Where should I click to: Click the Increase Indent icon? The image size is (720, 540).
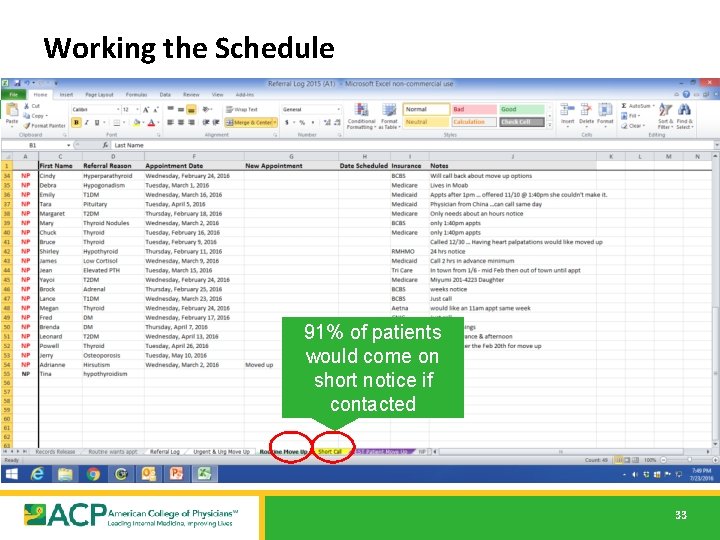tap(216, 123)
